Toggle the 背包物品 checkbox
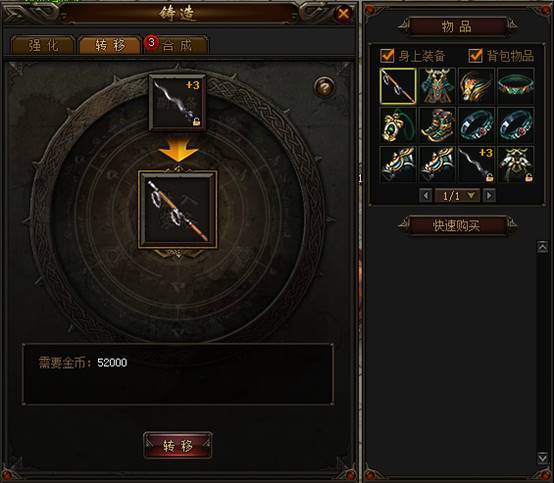The height and width of the screenshot is (483, 554). point(475,55)
